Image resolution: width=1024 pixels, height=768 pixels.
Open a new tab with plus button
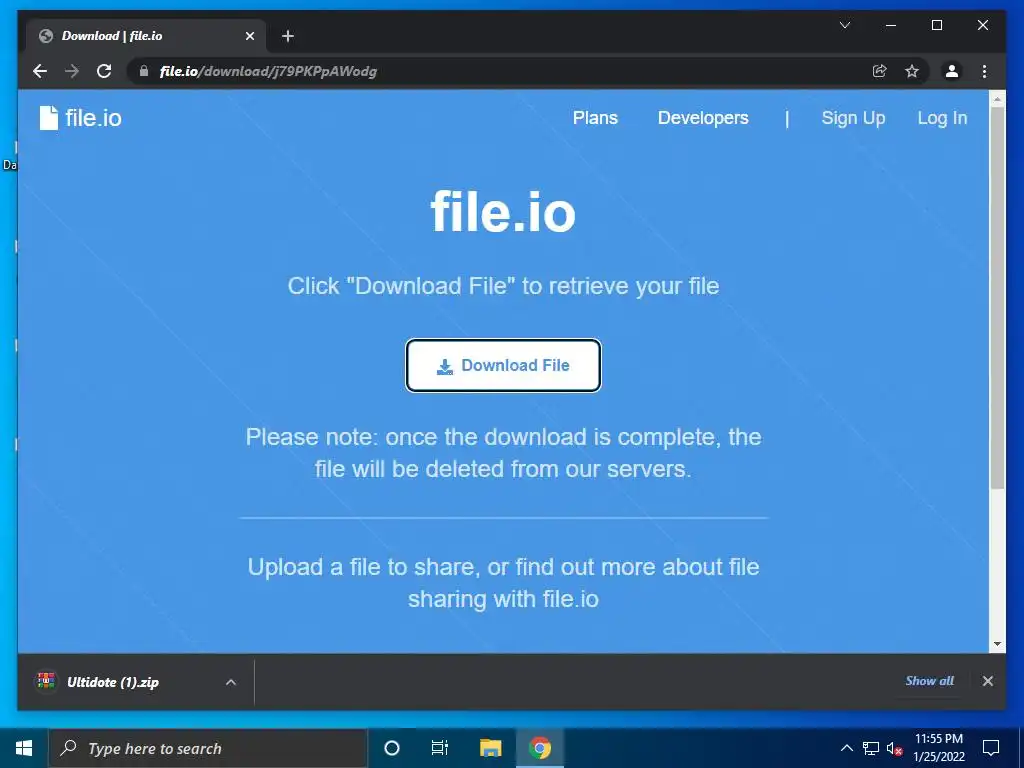[288, 36]
